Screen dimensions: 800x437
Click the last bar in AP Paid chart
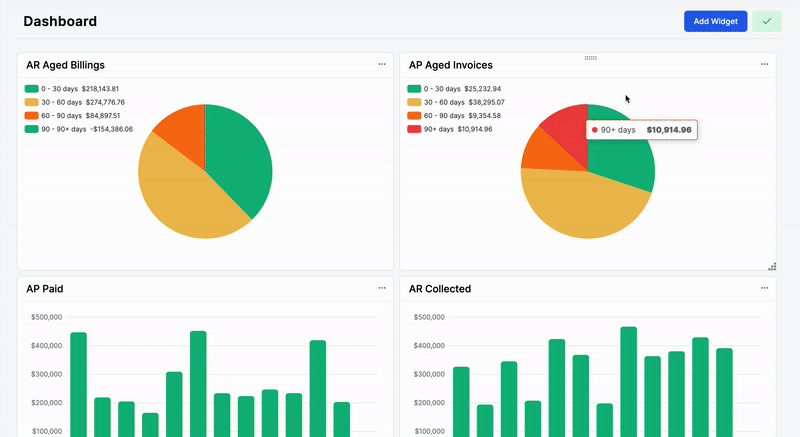[x=342, y=420]
